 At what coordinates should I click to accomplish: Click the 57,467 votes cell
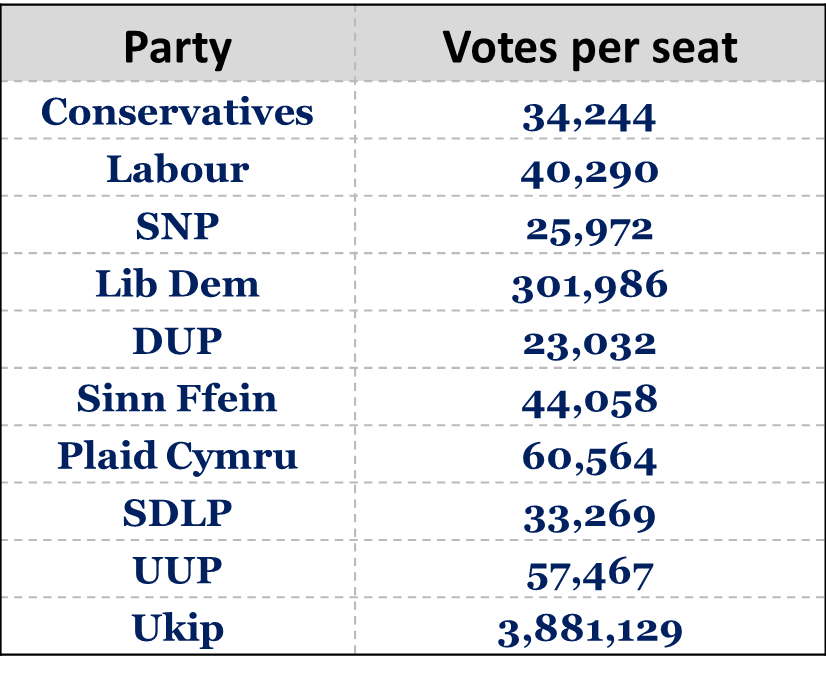coord(590,574)
